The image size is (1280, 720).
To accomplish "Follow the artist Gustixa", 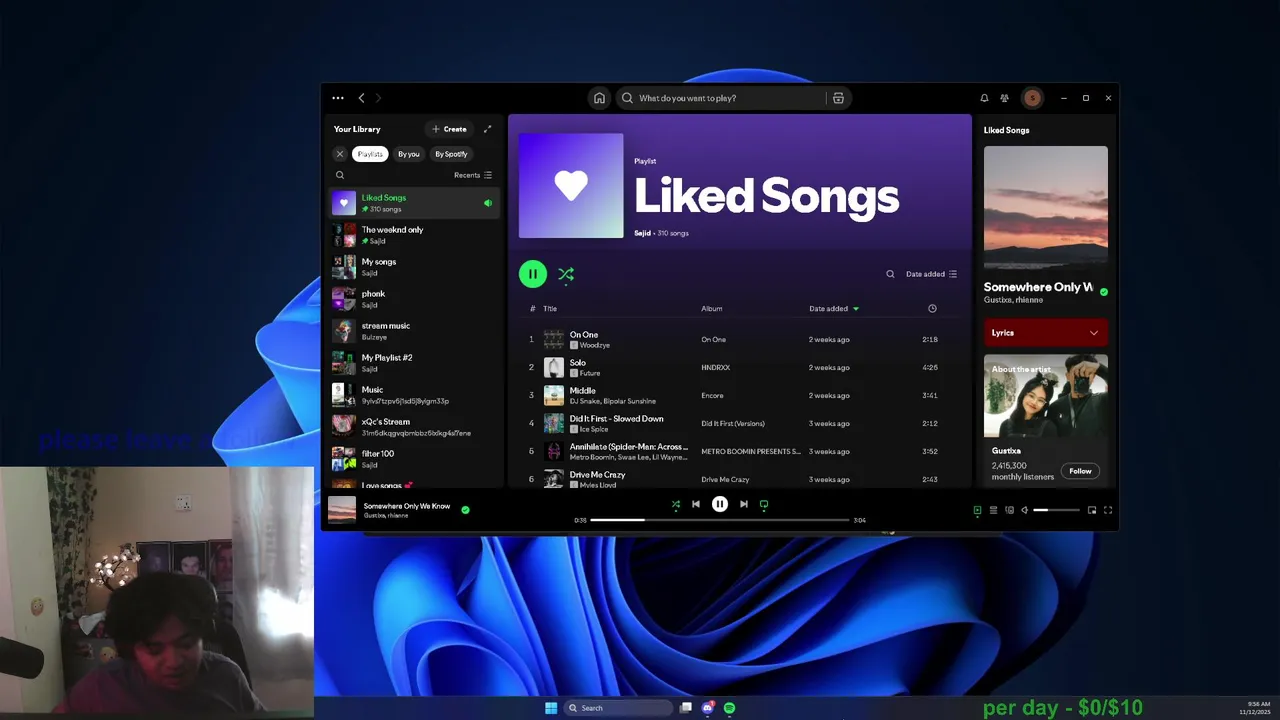I will 1080,471.
